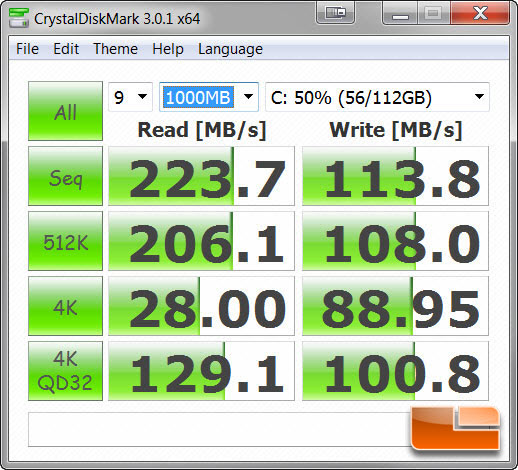Viewport: 518px width, 470px height.
Task: Expand the test count dropdown showing 9
Action: (x=130, y=97)
